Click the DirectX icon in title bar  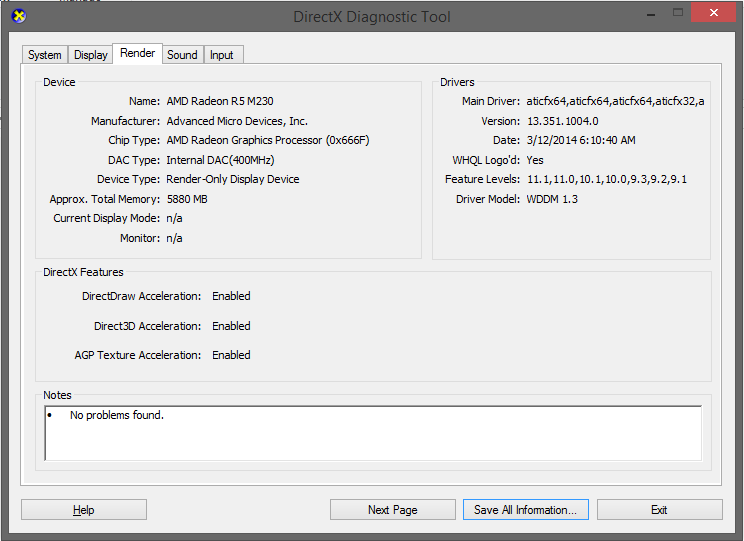(15, 16)
